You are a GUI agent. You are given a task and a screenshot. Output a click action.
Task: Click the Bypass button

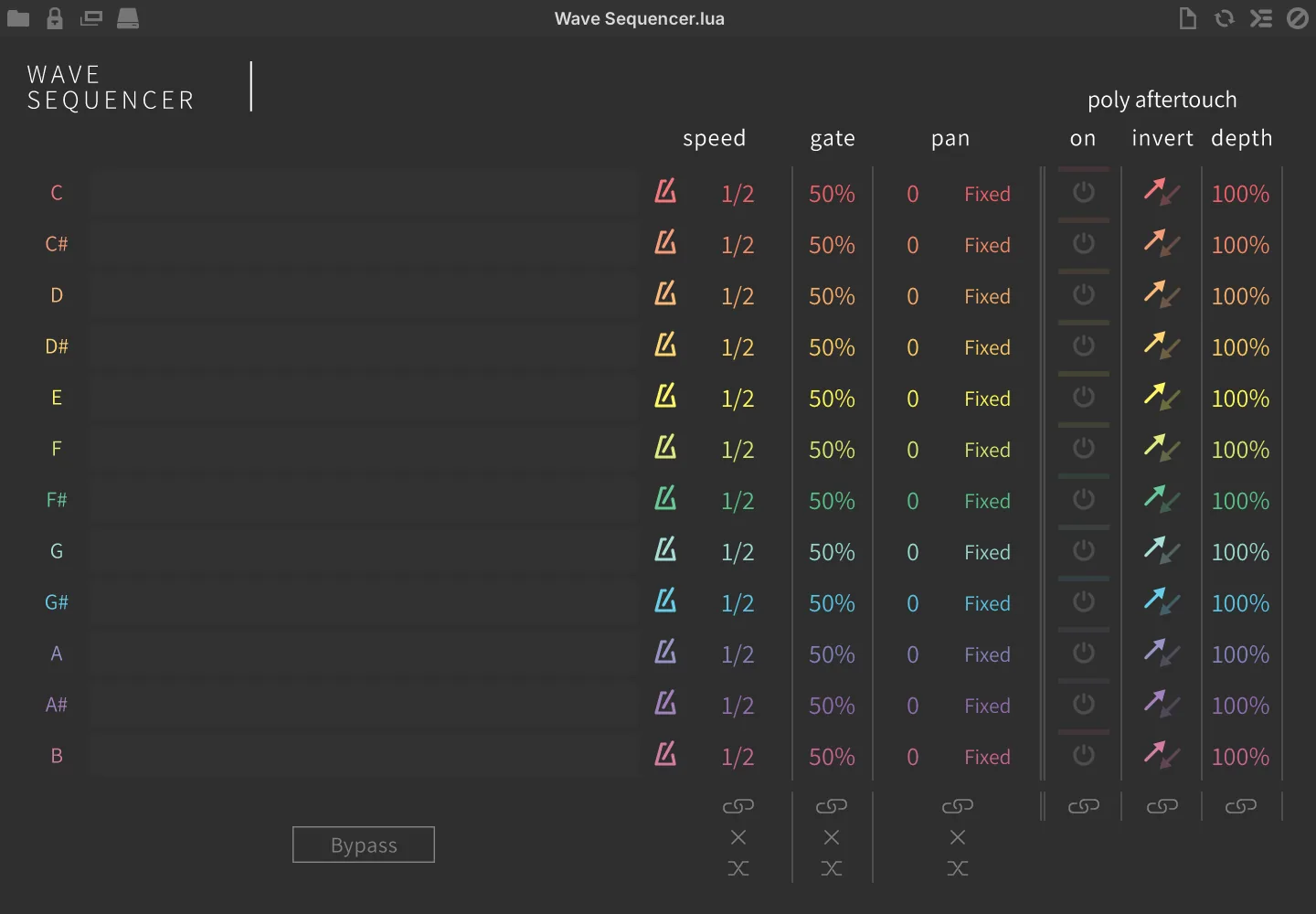(x=364, y=845)
